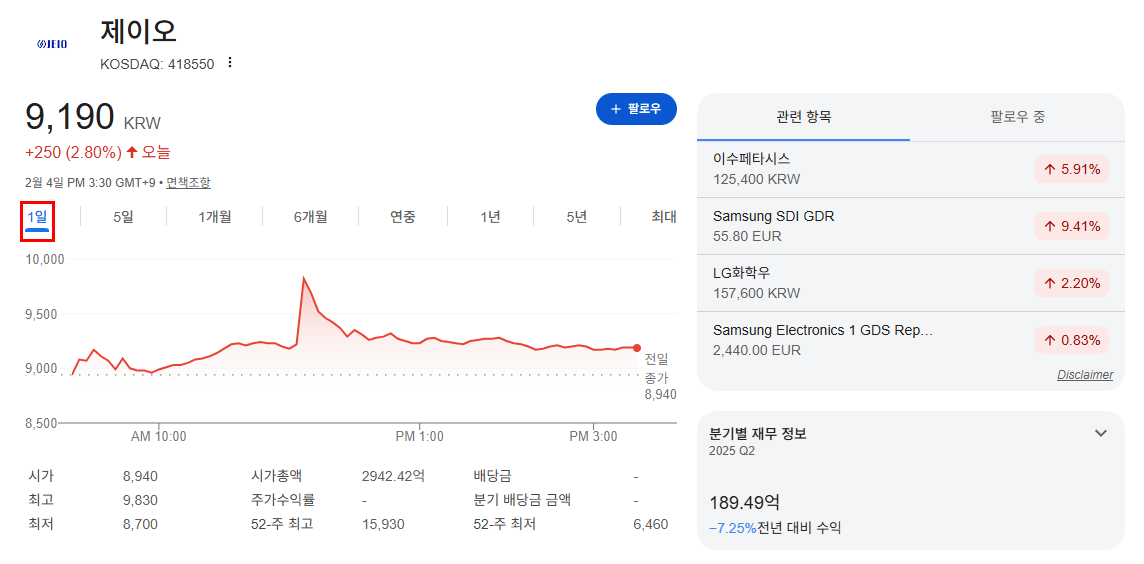Click the 팔로우 follow button
This screenshot has width=1144, height=564.
pos(636,109)
